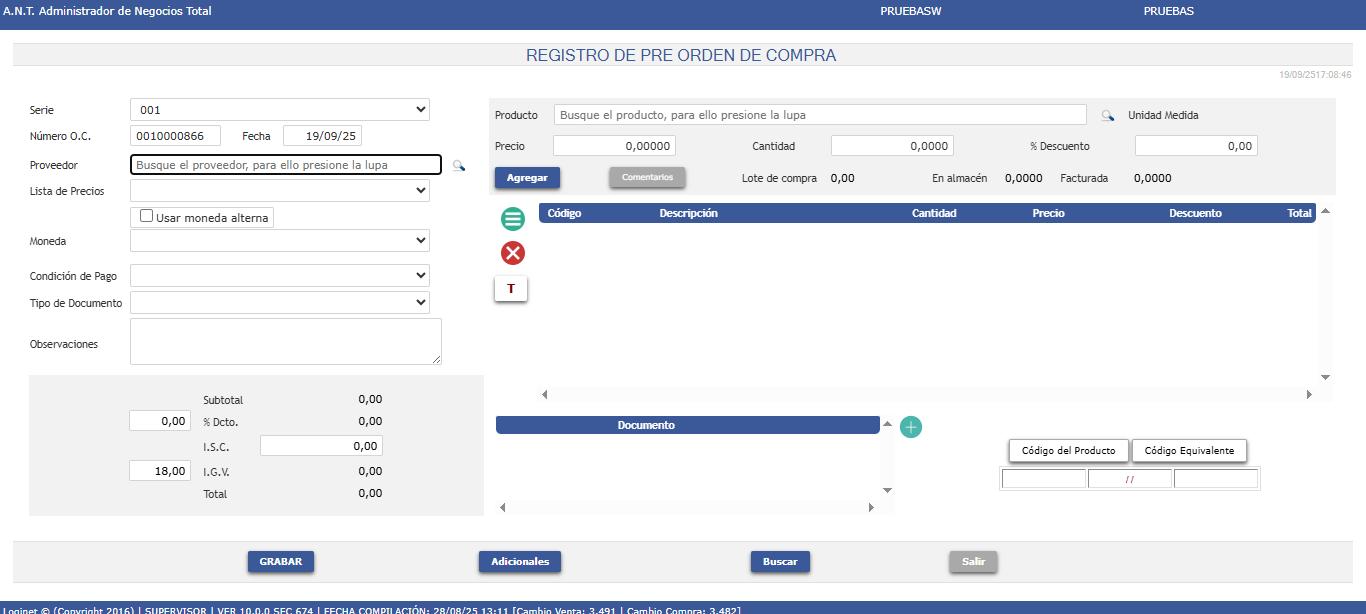Click the Producto search field
This screenshot has height=614, width=1366.
820,115
